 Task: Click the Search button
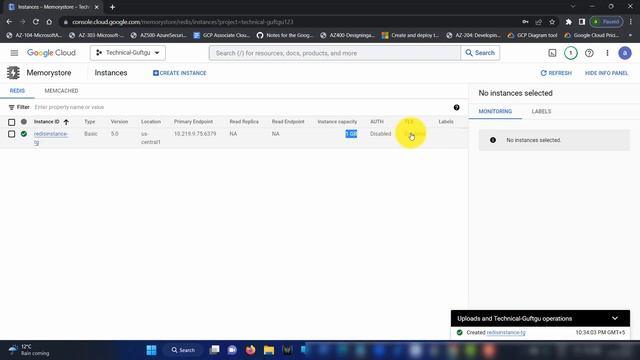click(480, 53)
